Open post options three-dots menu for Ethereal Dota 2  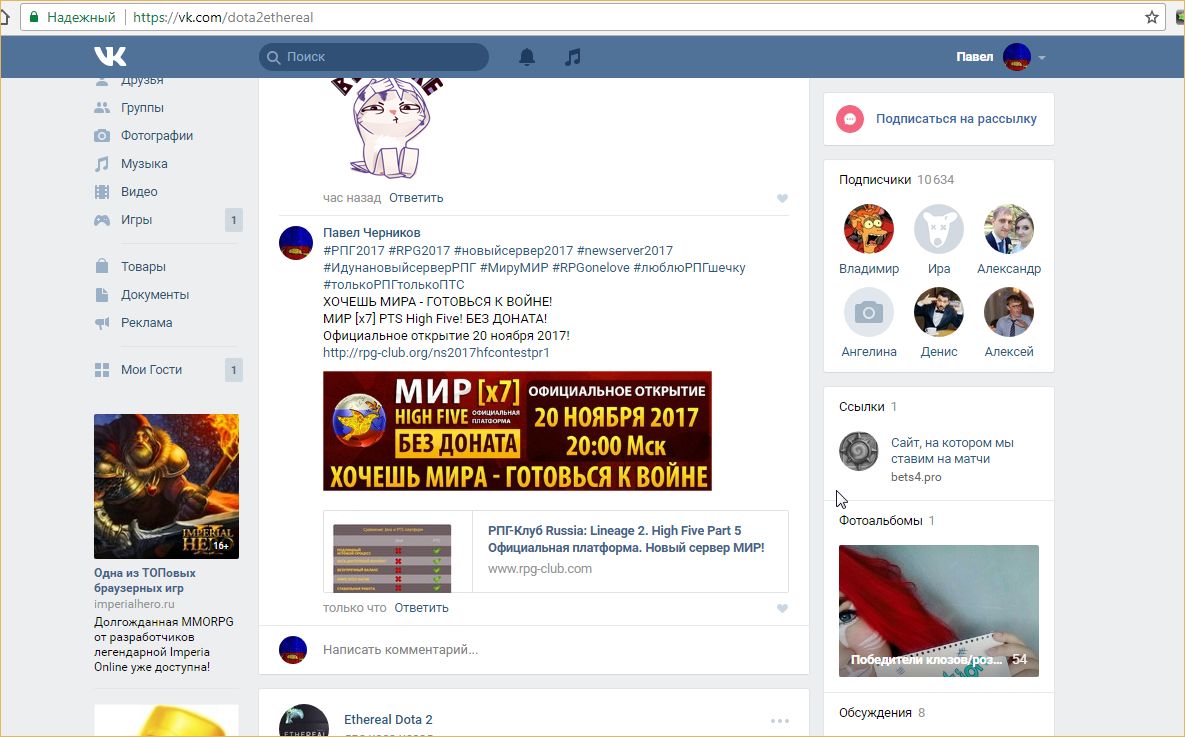779,720
